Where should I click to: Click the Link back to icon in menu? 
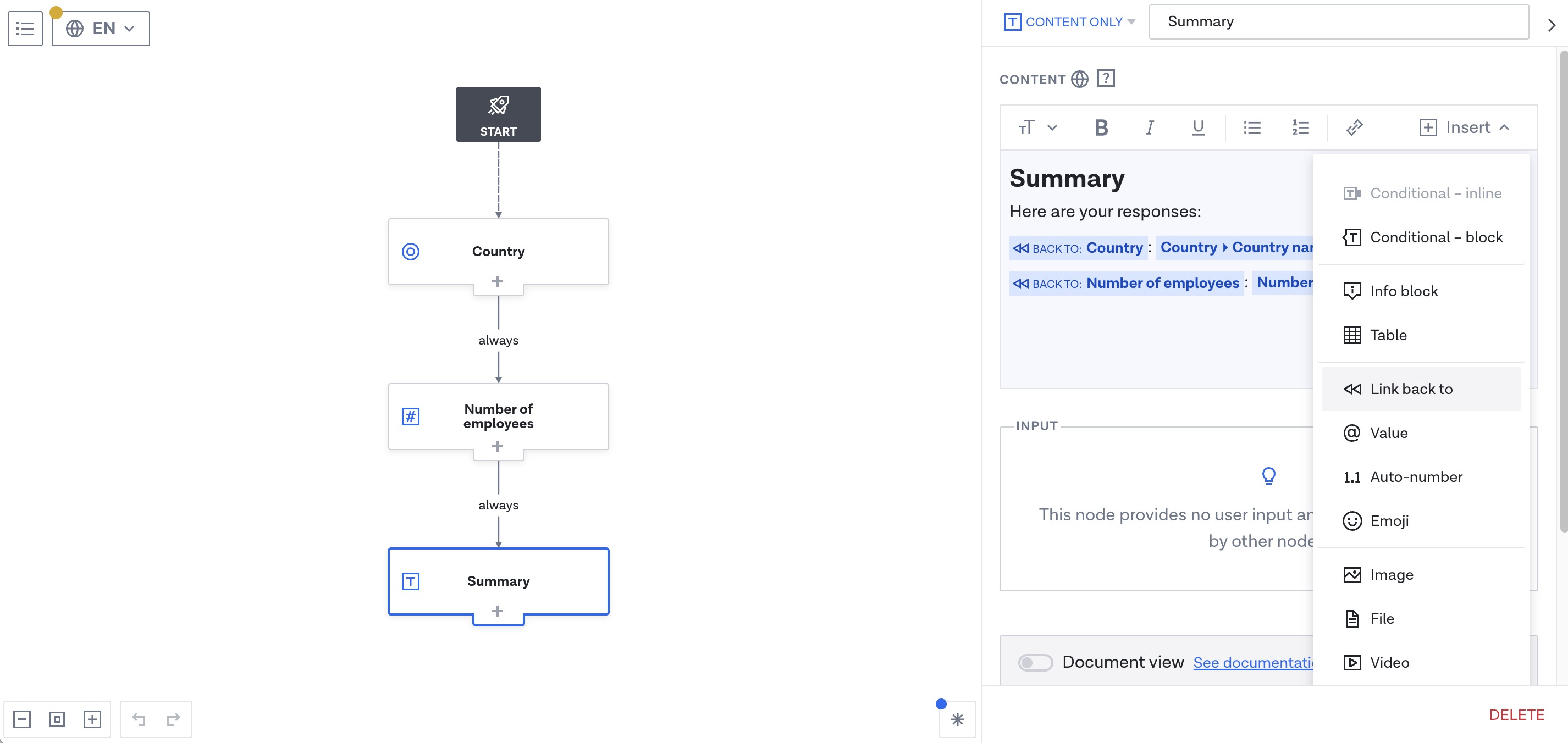(x=1352, y=388)
